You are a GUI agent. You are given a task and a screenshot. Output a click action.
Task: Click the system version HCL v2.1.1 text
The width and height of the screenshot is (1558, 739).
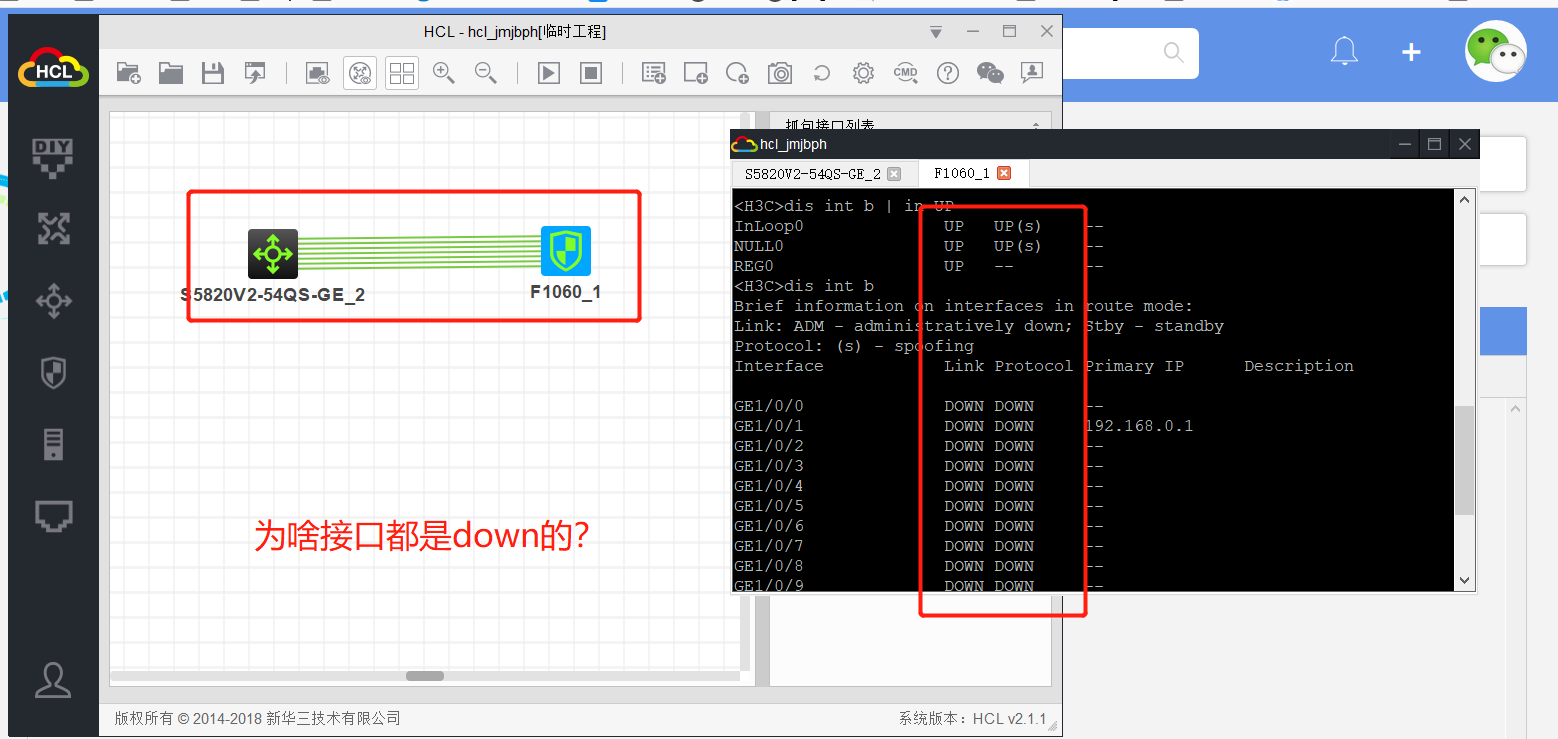point(972,718)
